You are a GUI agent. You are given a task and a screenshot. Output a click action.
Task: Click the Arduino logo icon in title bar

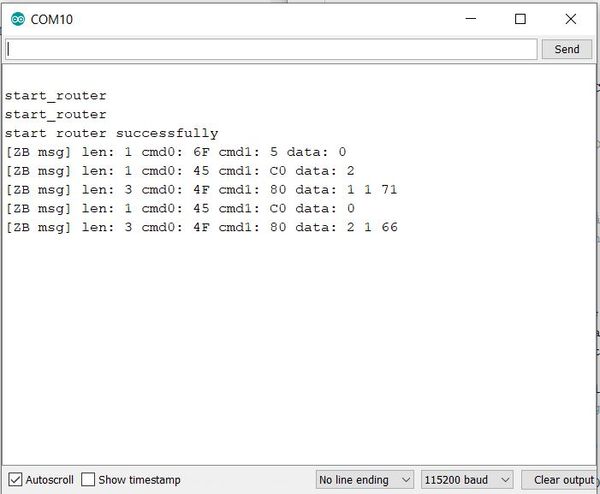pyautogui.click(x=18, y=19)
